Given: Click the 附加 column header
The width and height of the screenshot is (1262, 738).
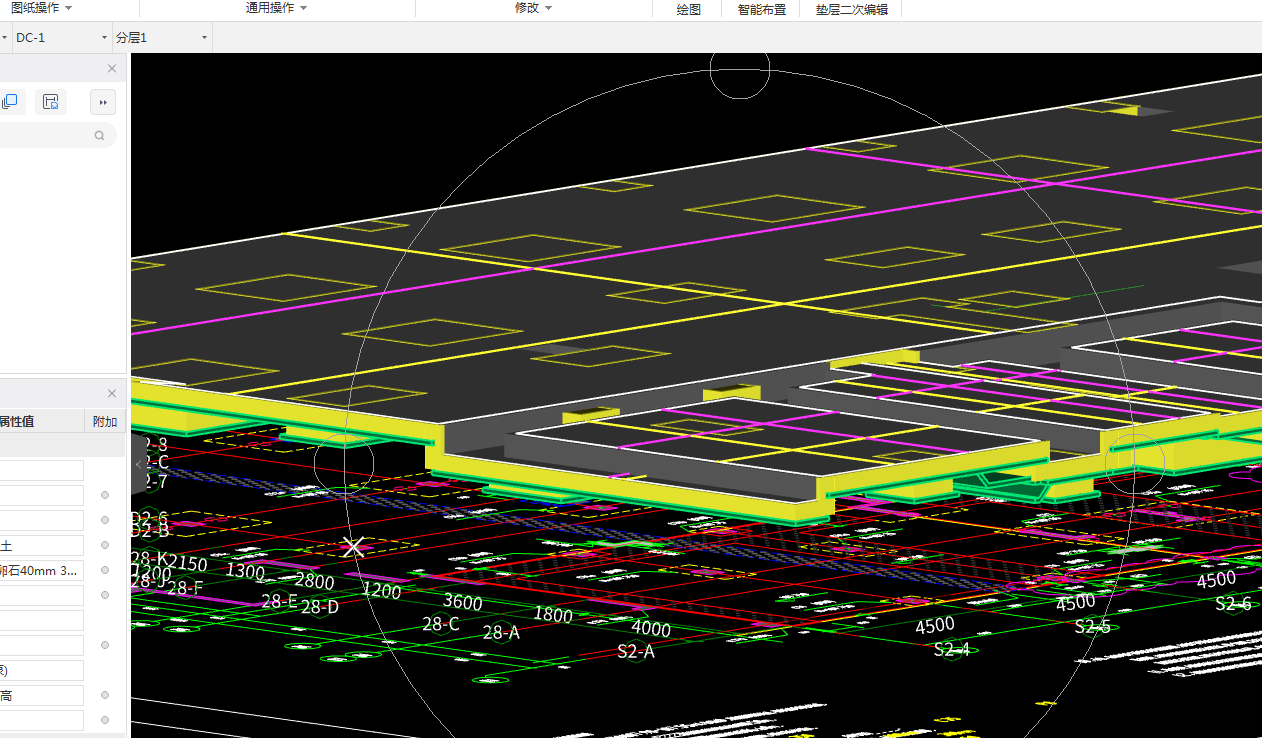Looking at the screenshot, I should (x=105, y=421).
